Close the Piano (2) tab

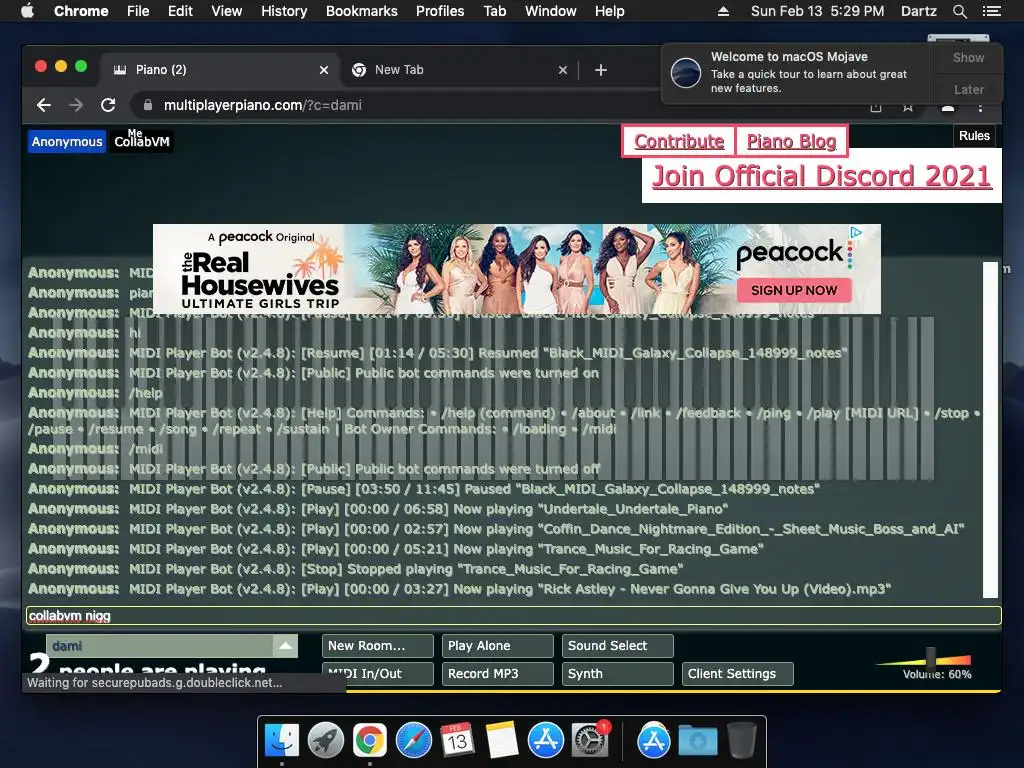(x=324, y=70)
